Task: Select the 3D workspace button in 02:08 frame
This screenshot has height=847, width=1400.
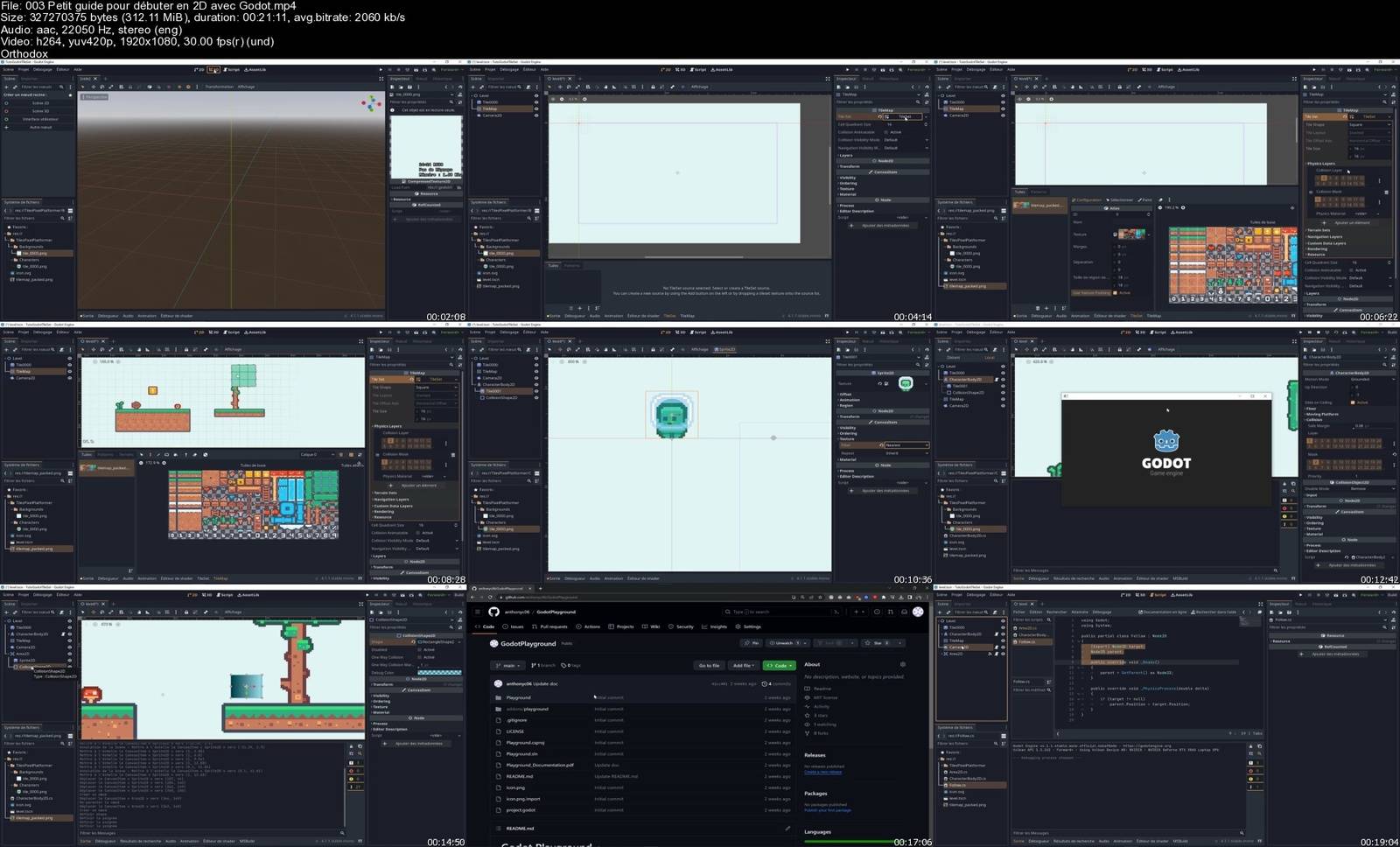Action: 213,69
